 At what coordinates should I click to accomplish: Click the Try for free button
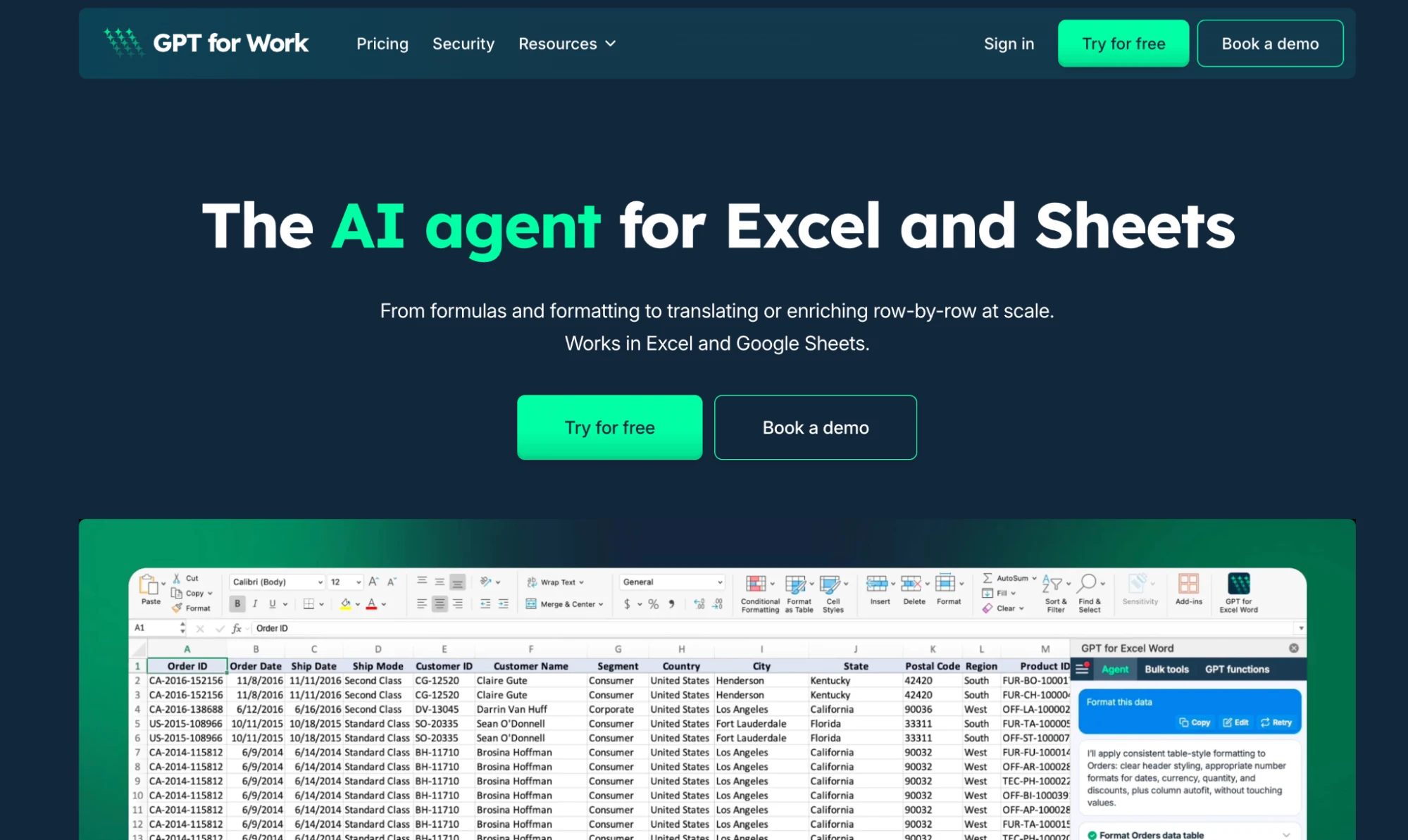click(x=609, y=427)
